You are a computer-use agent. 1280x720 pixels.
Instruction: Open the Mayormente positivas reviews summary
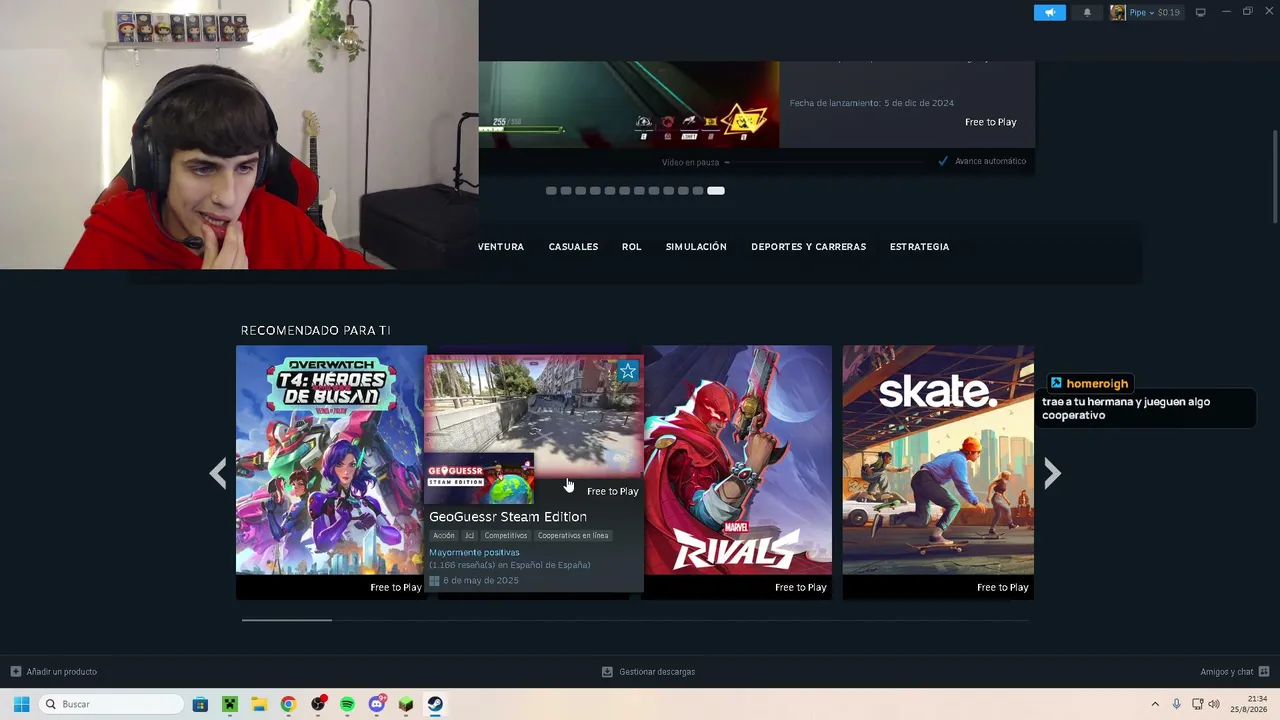(x=474, y=553)
